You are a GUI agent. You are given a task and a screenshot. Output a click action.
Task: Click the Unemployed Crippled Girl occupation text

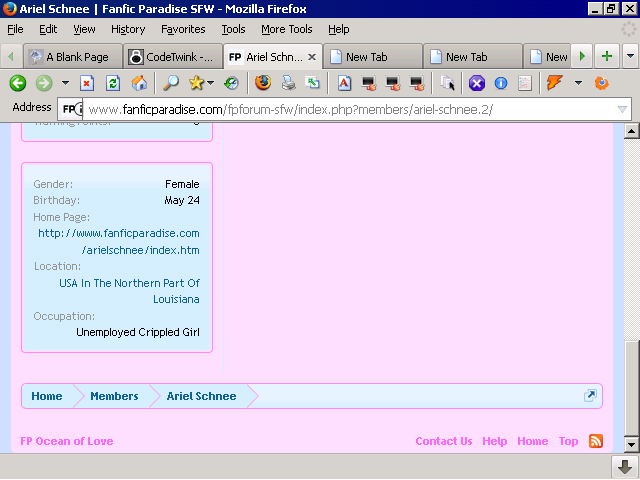coord(138,332)
